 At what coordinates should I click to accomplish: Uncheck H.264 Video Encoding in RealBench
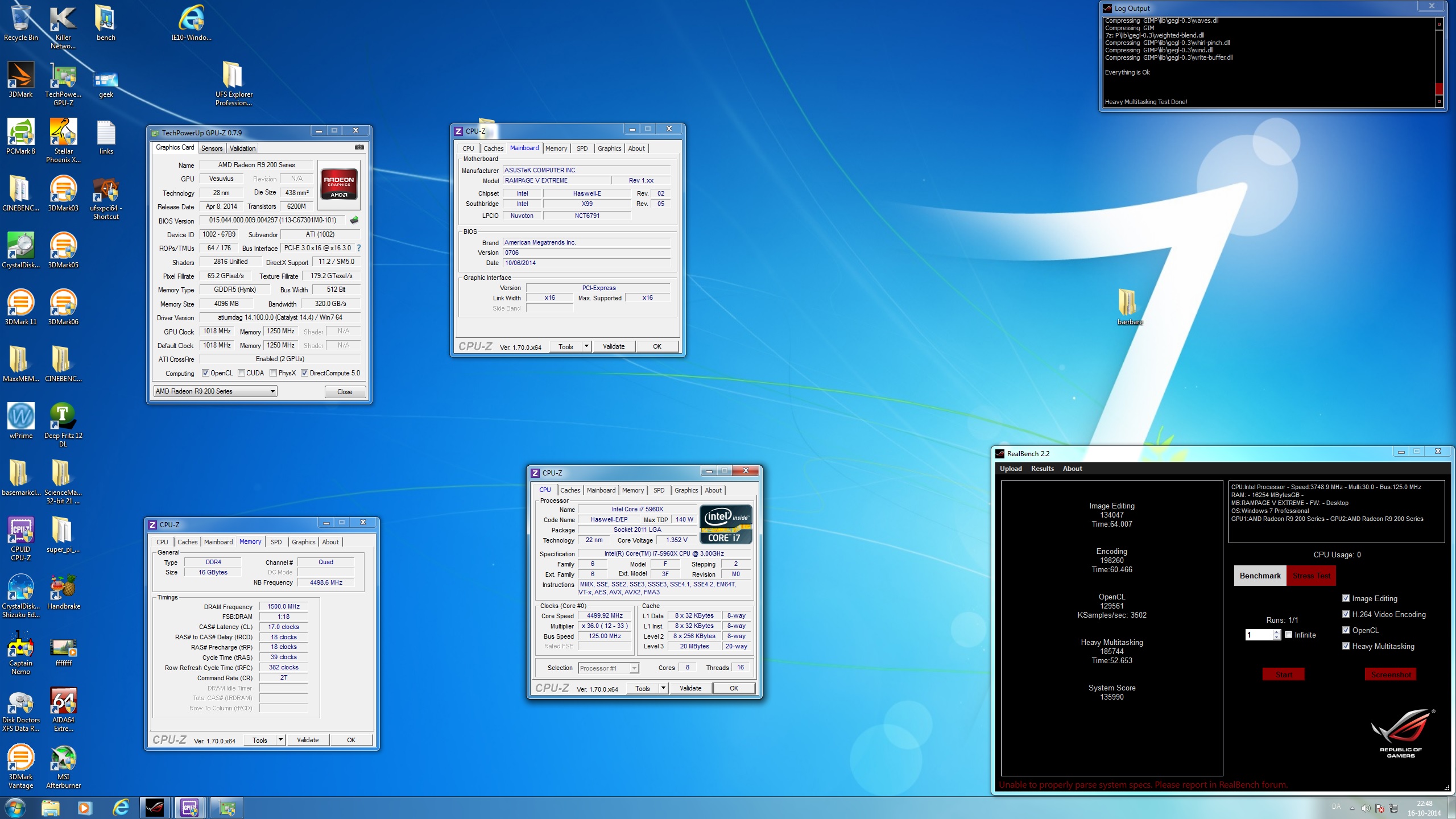[1346, 614]
